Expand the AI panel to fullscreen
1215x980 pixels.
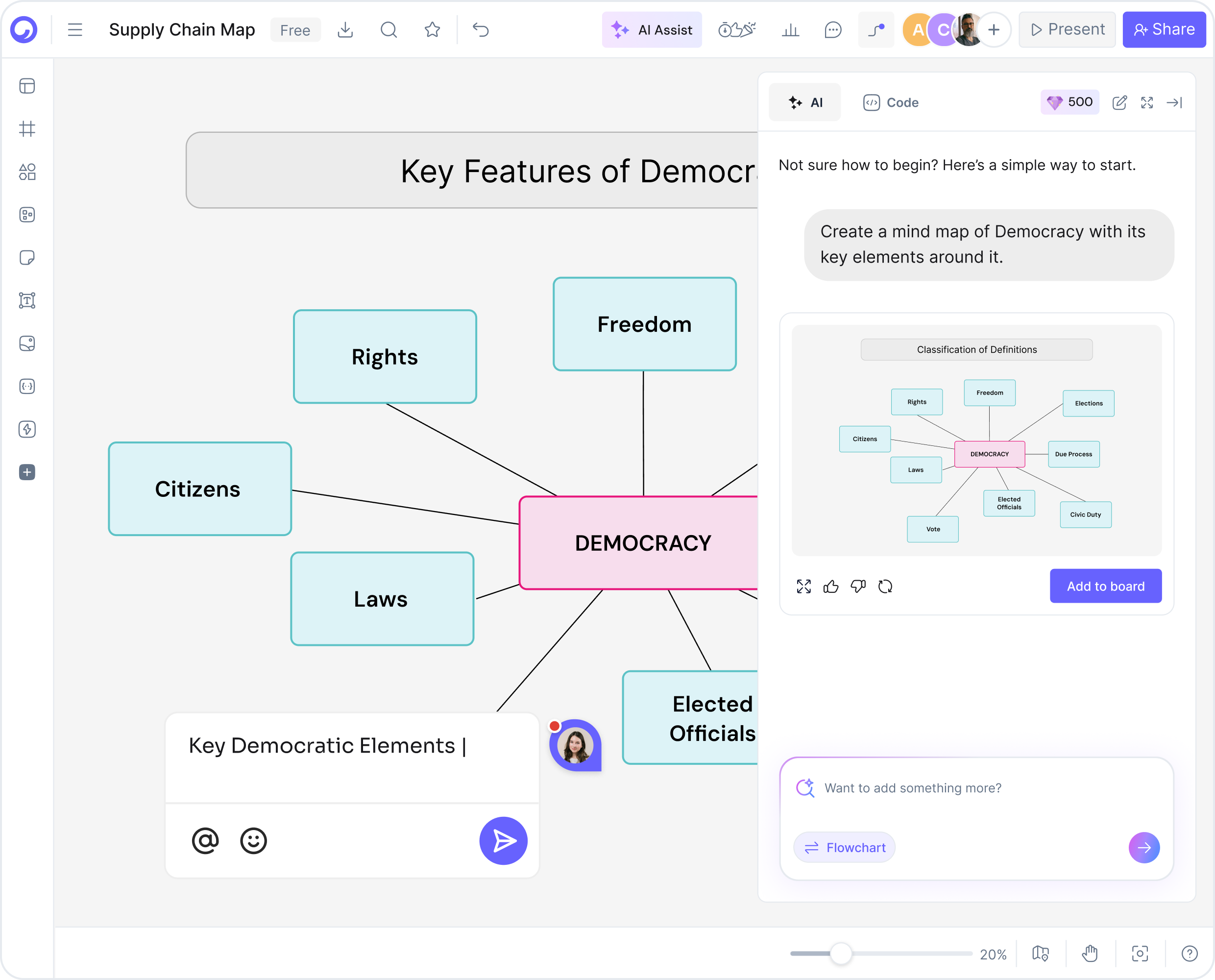pyautogui.click(x=1147, y=103)
